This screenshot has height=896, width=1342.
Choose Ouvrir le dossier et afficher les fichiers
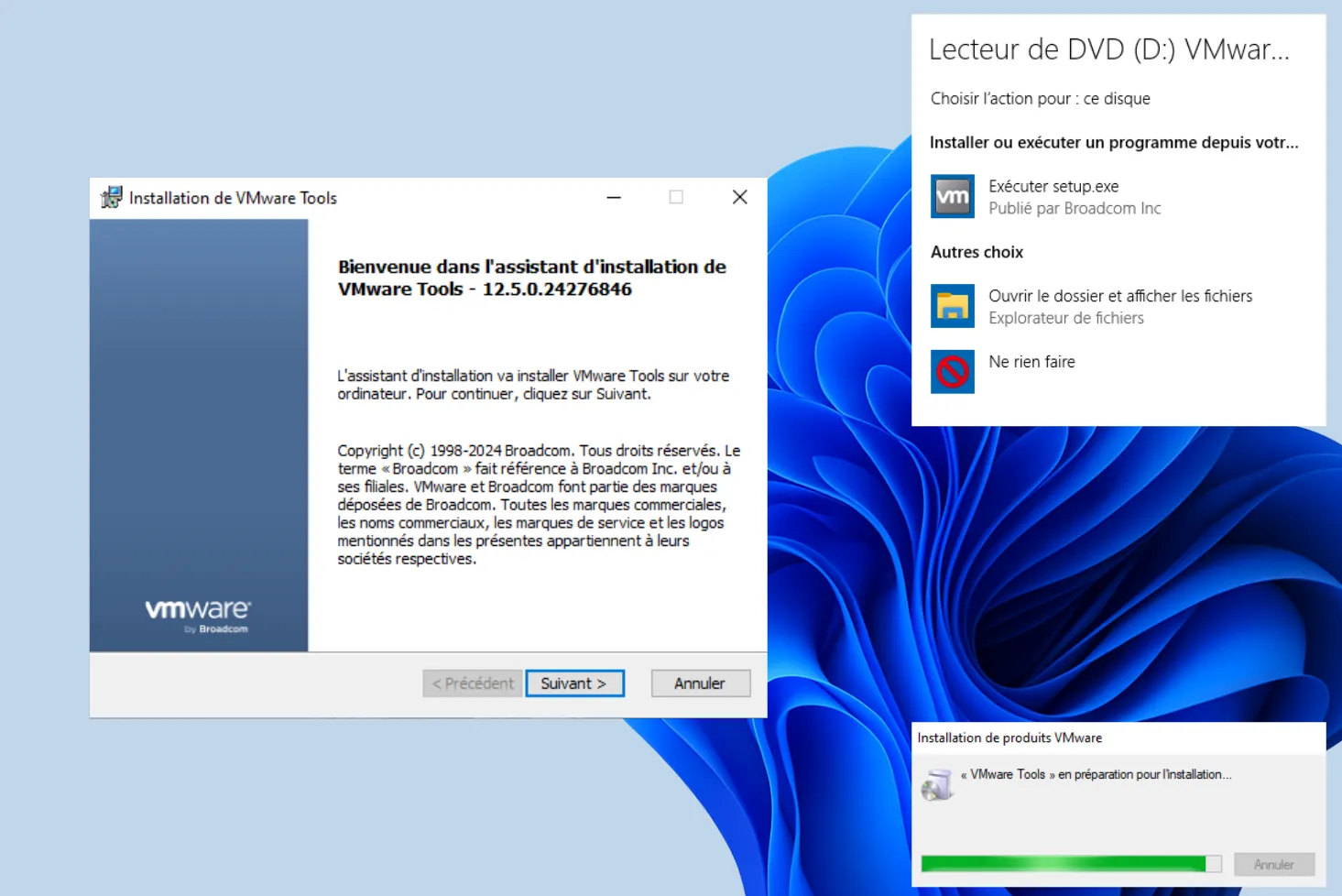click(1119, 296)
